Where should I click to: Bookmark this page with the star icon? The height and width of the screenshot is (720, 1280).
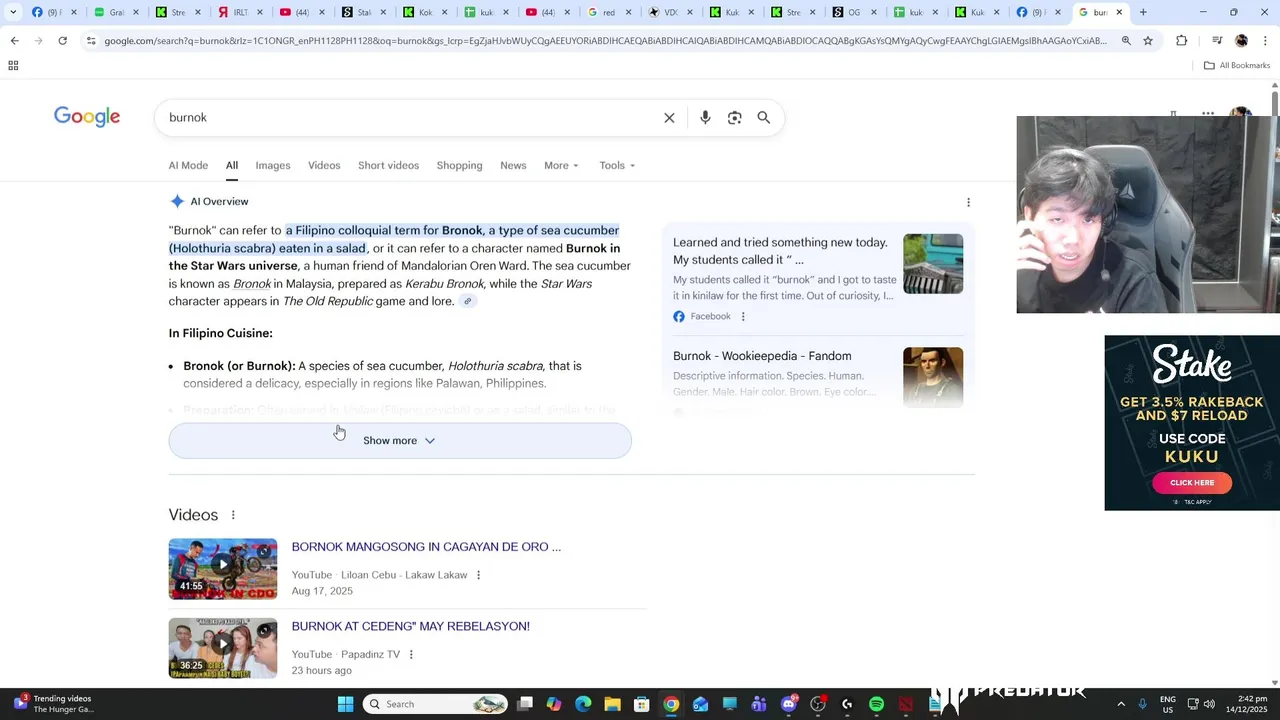1148,40
